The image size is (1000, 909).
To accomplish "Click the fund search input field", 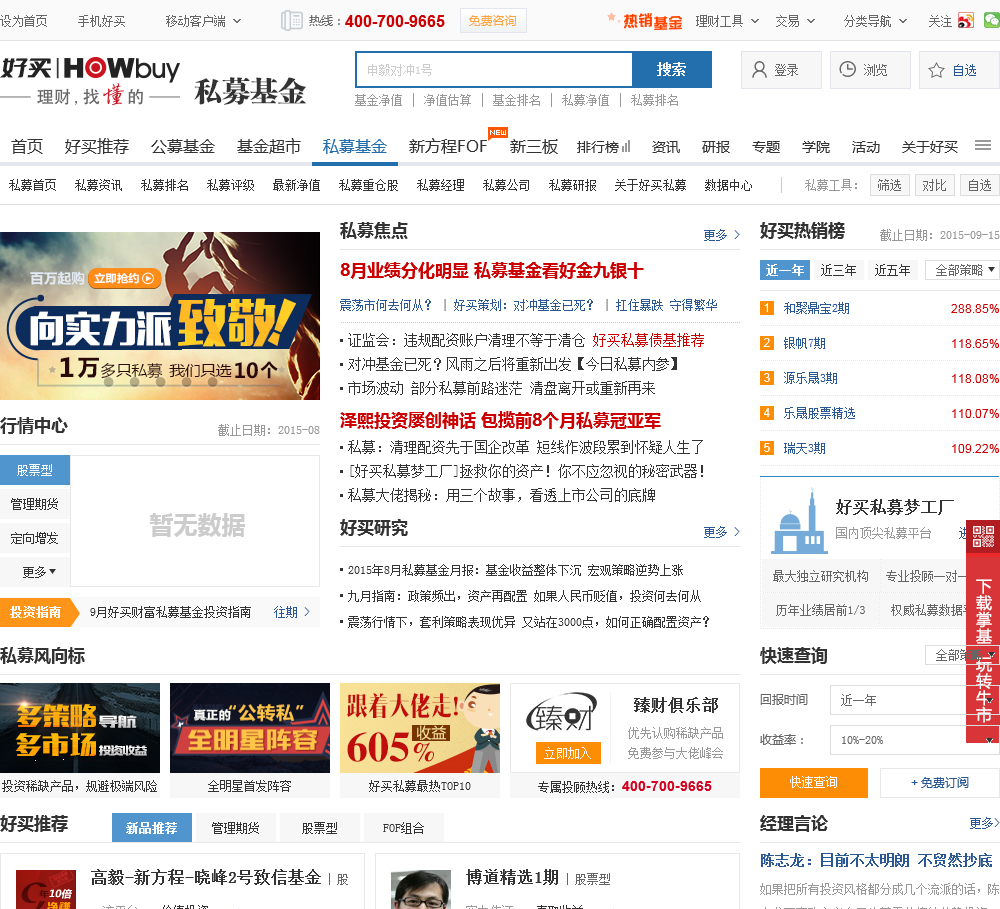I will coord(494,70).
